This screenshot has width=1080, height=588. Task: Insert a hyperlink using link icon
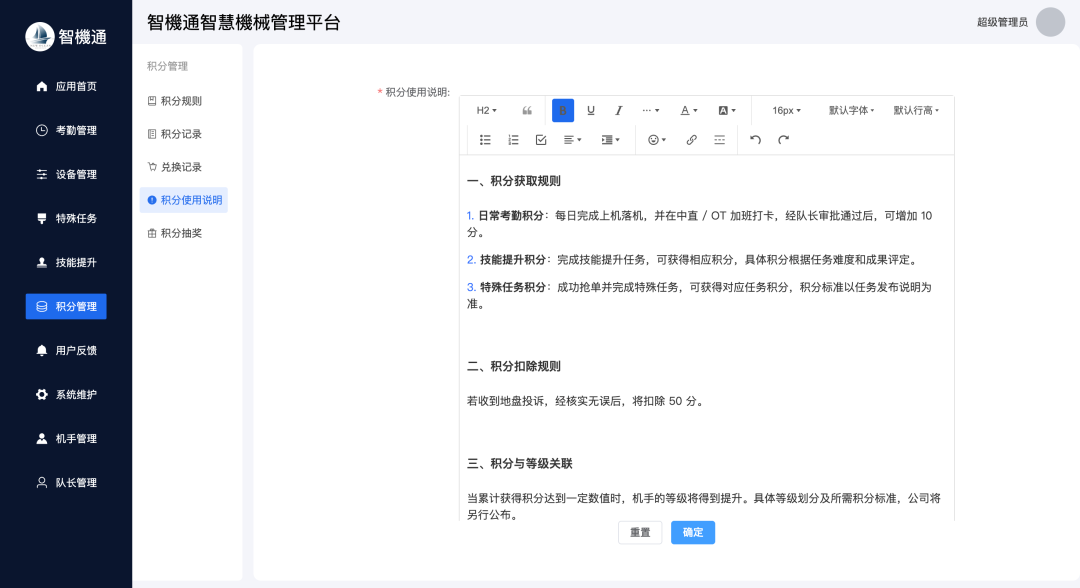(692, 140)
